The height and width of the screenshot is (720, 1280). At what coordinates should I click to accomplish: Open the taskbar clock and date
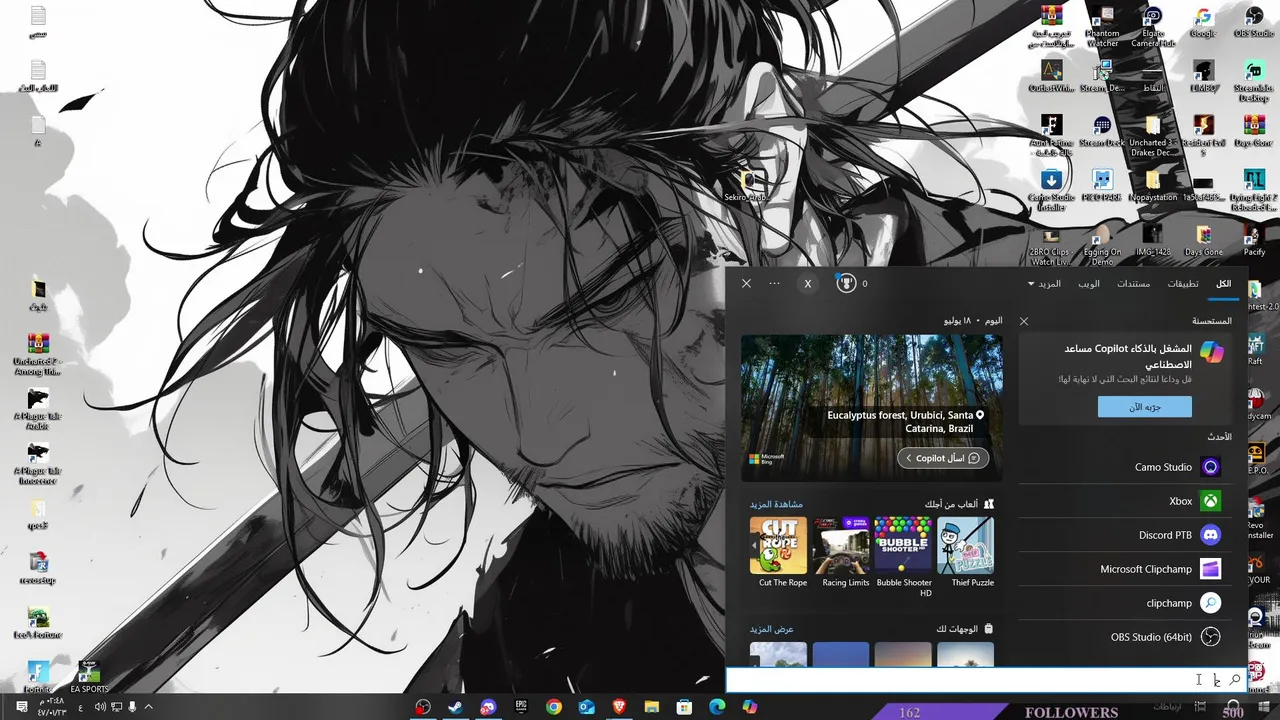(x=50, y=707)
